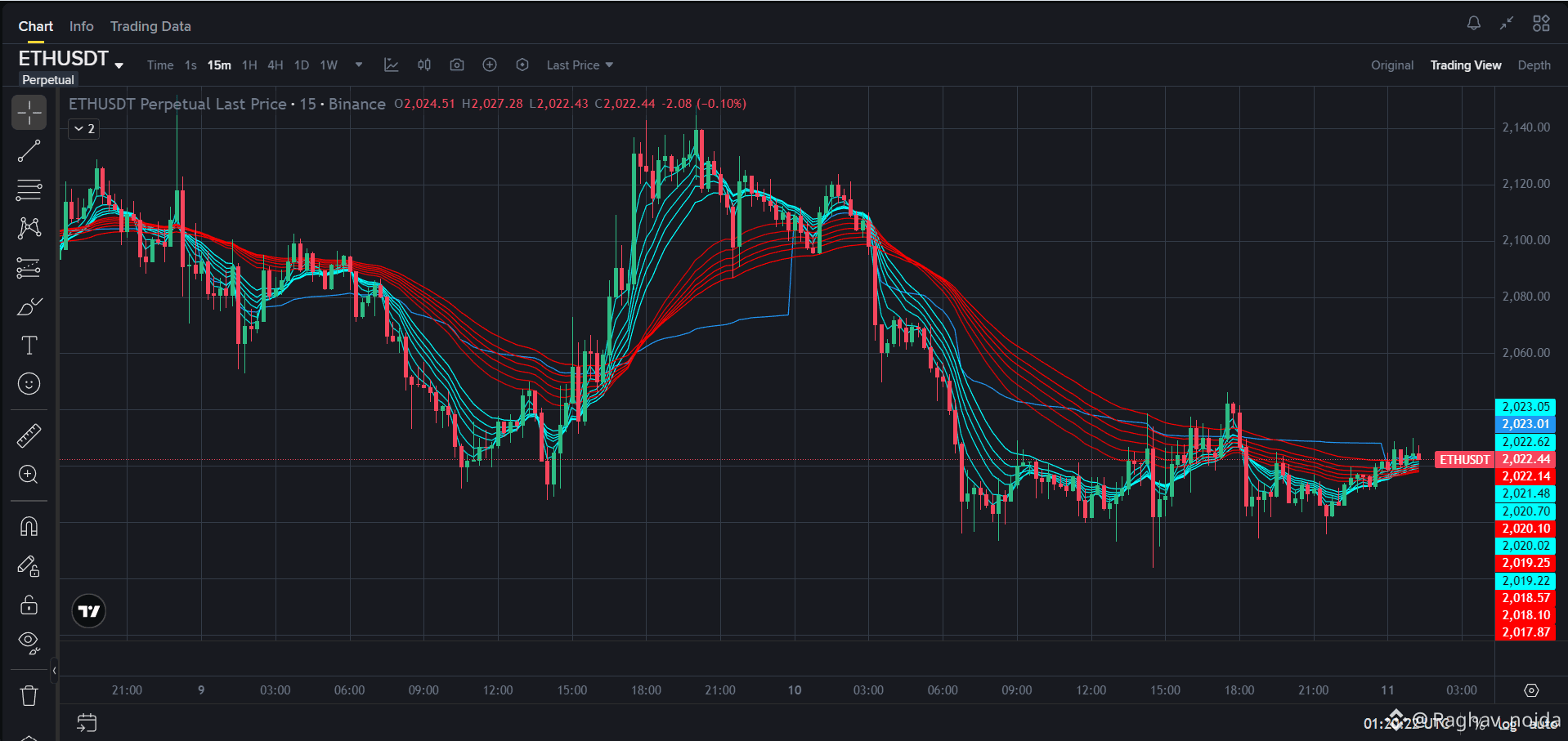This screenshot has width=1568, height=741.
Task: Open the emoji and icons tool
Action: click(29, 384)
